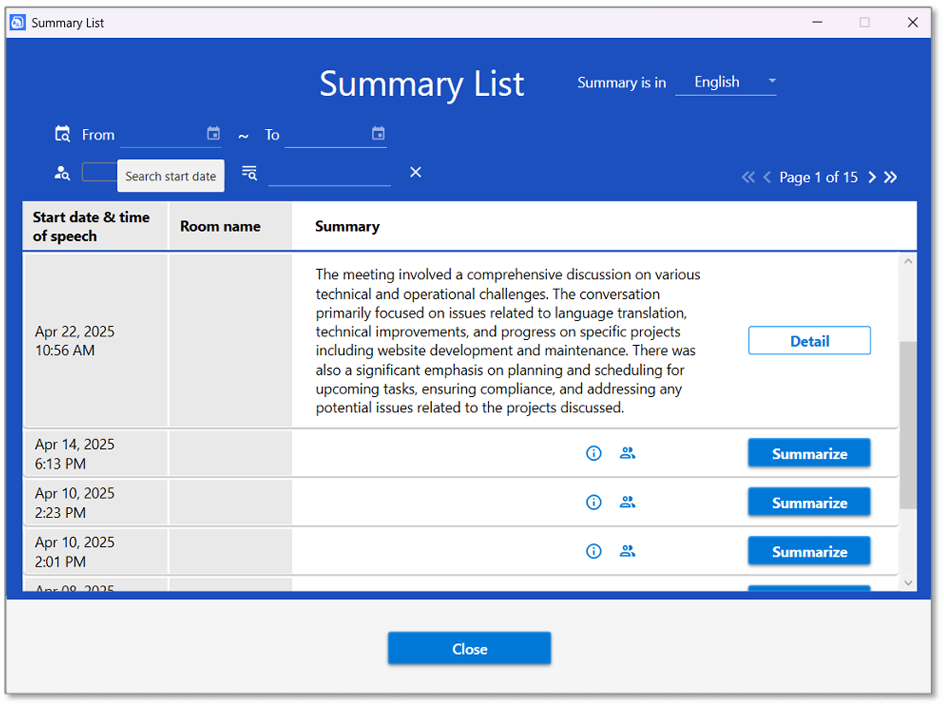Click the scroll up arrow of the list
944x706 pixels.
tap(908, 261)
